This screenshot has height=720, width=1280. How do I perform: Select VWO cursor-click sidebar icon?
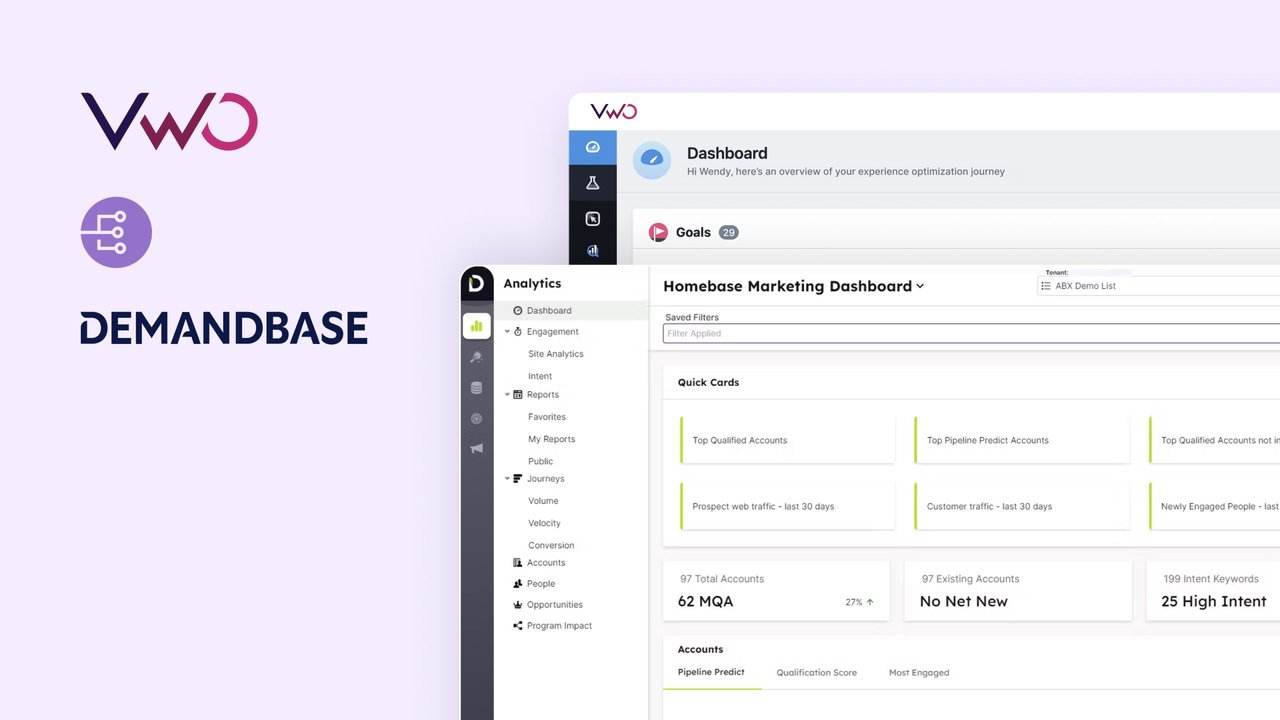point(592,219)
